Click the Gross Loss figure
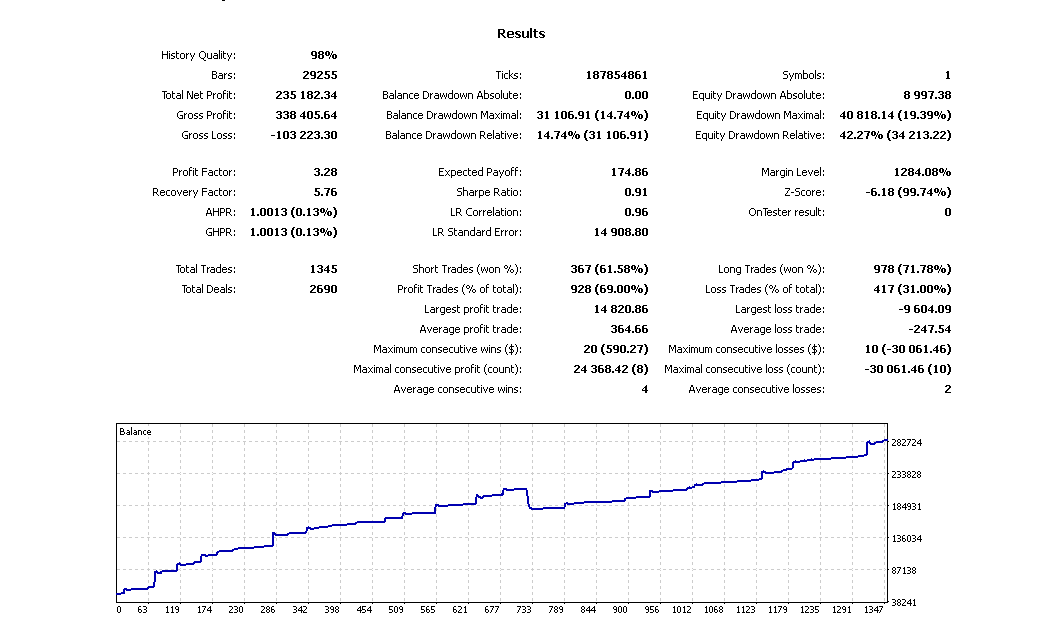 coord(305,134)
